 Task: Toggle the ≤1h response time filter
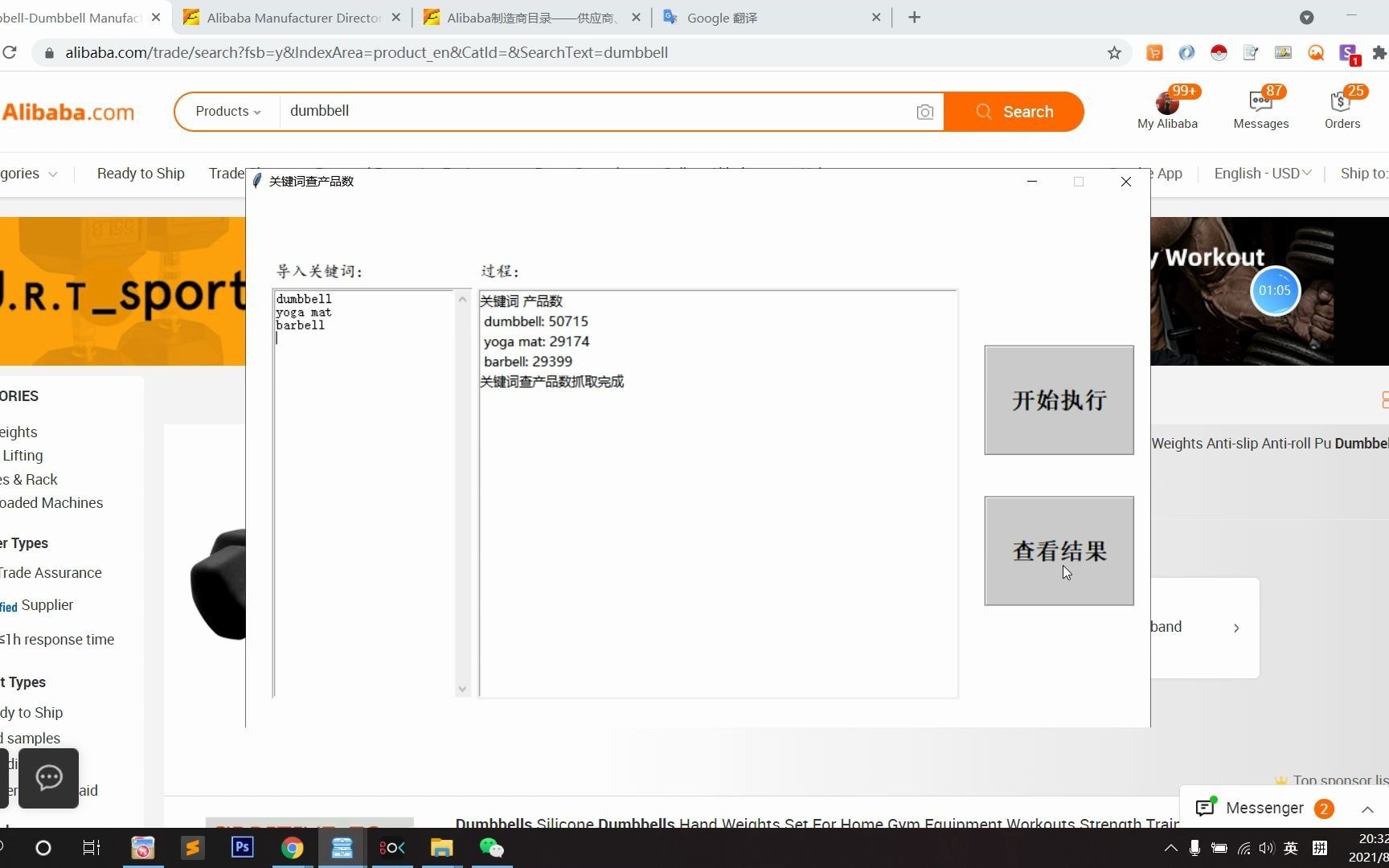[x=57, y=640]
